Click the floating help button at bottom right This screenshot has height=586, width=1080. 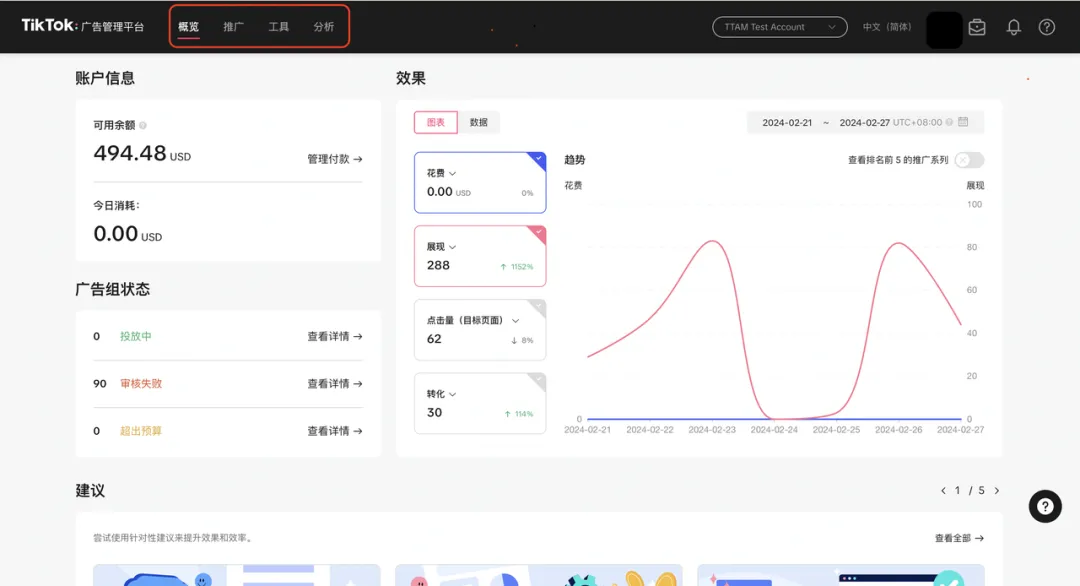(x=1045, y=506)
